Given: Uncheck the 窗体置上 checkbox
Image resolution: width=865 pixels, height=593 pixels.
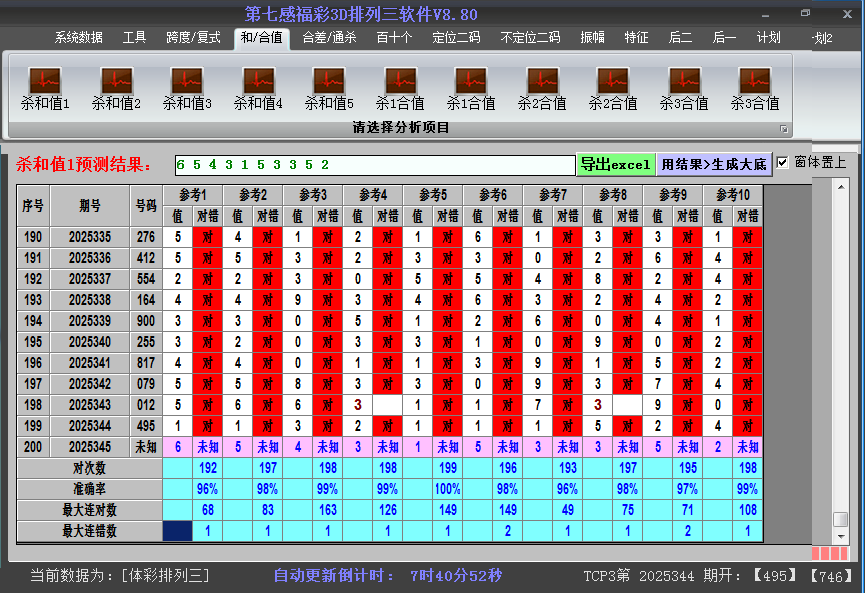Looking at the screenshot, I should point(783,162).
